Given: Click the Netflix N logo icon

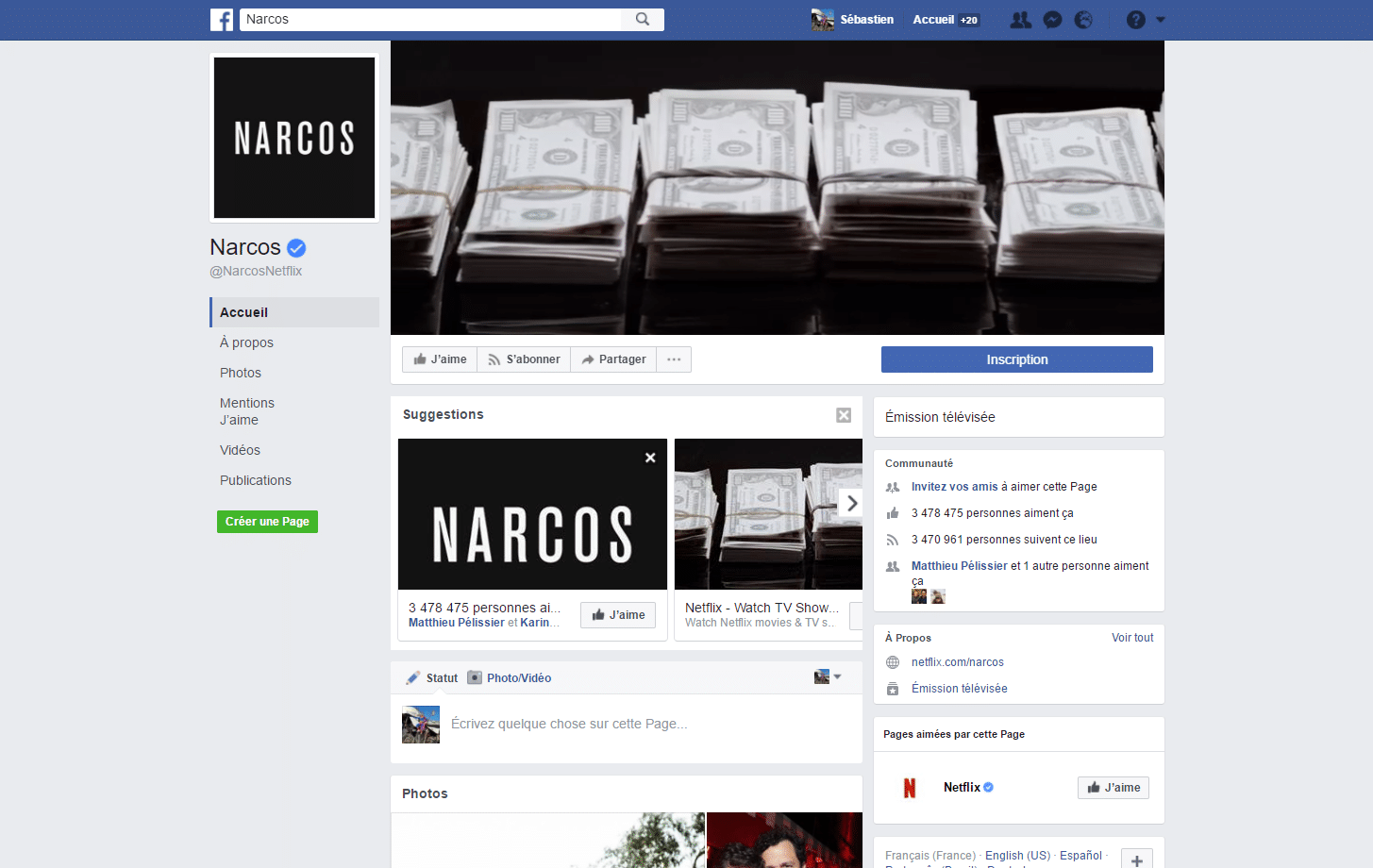Looking at the screenshot, I should click(910, 788).
